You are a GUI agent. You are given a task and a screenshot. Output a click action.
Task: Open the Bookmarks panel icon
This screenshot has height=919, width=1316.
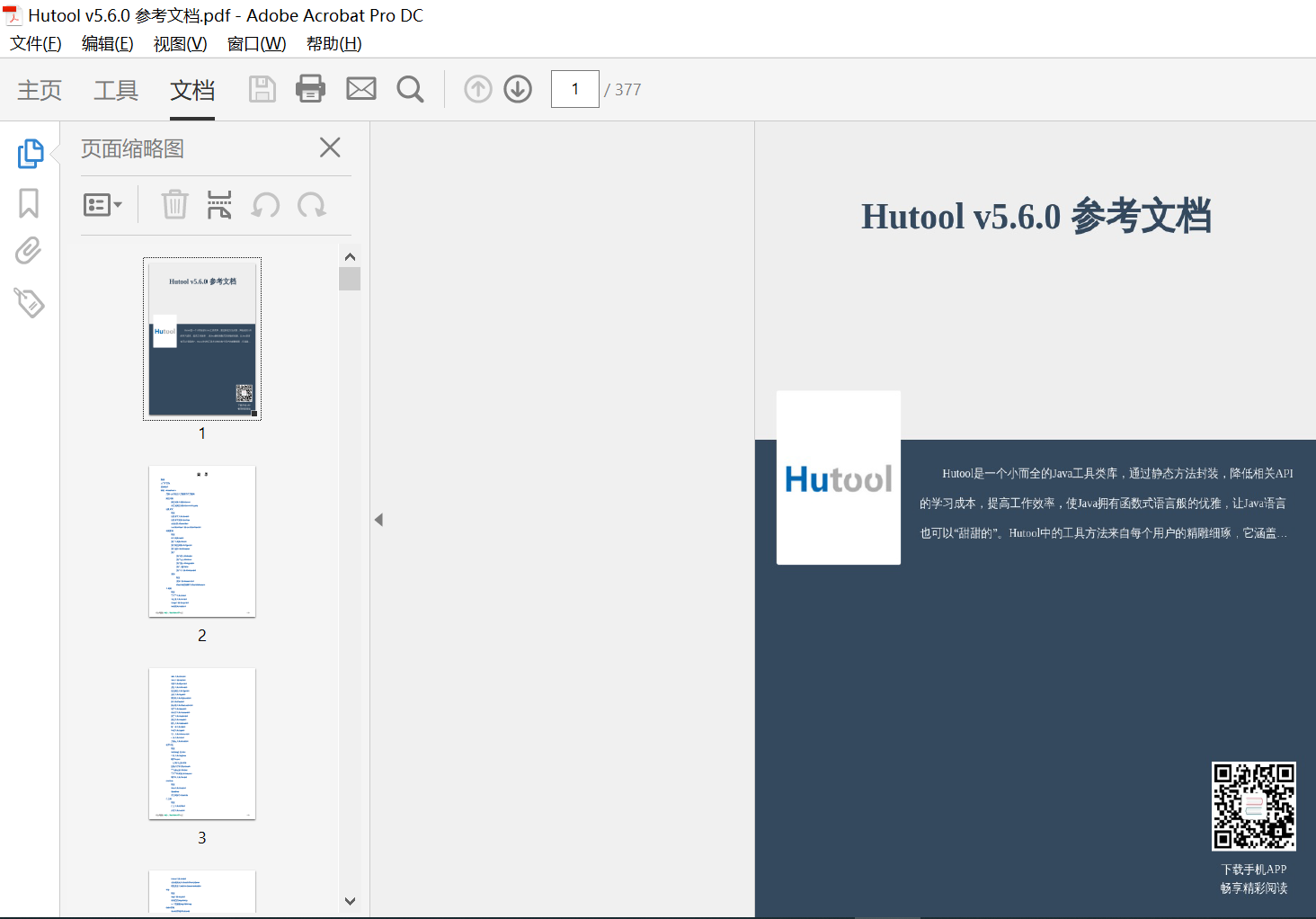(29, 203)
